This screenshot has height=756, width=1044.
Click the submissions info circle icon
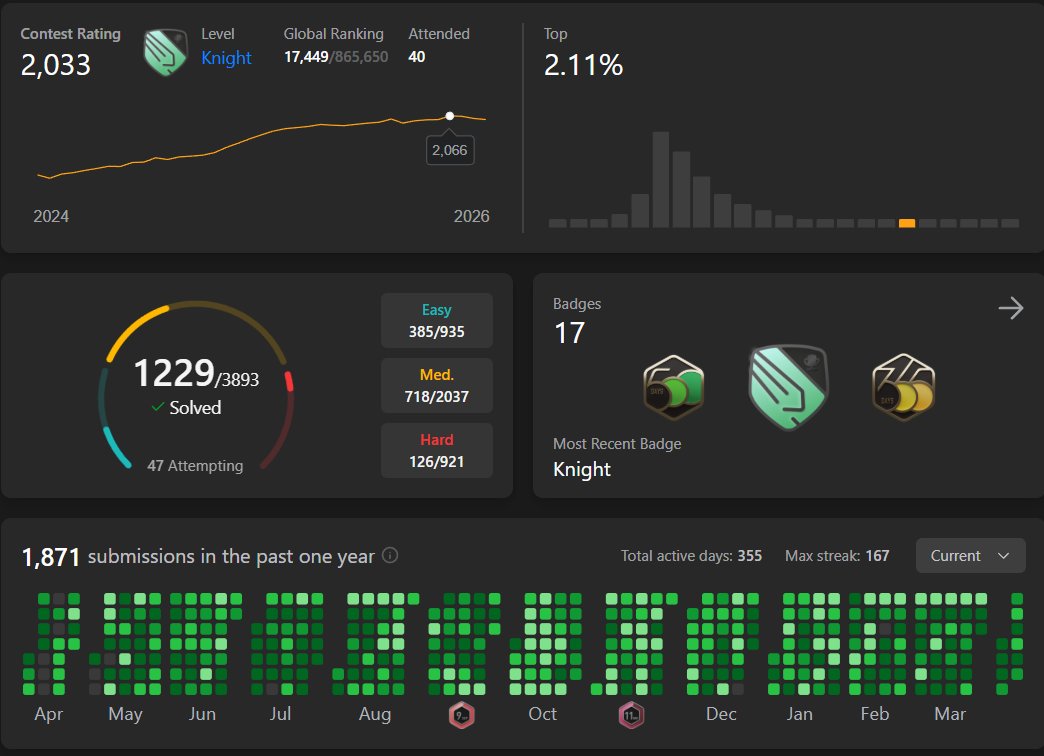click(x=390, y=555)
